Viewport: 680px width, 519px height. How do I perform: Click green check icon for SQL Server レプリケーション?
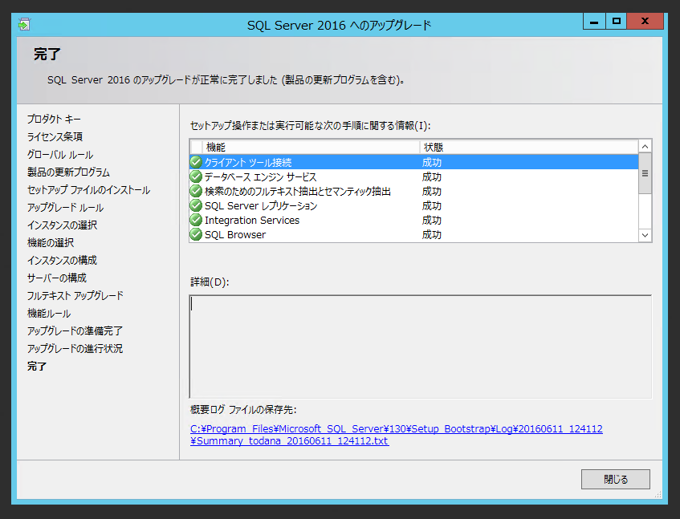click(x=196, y=205)
